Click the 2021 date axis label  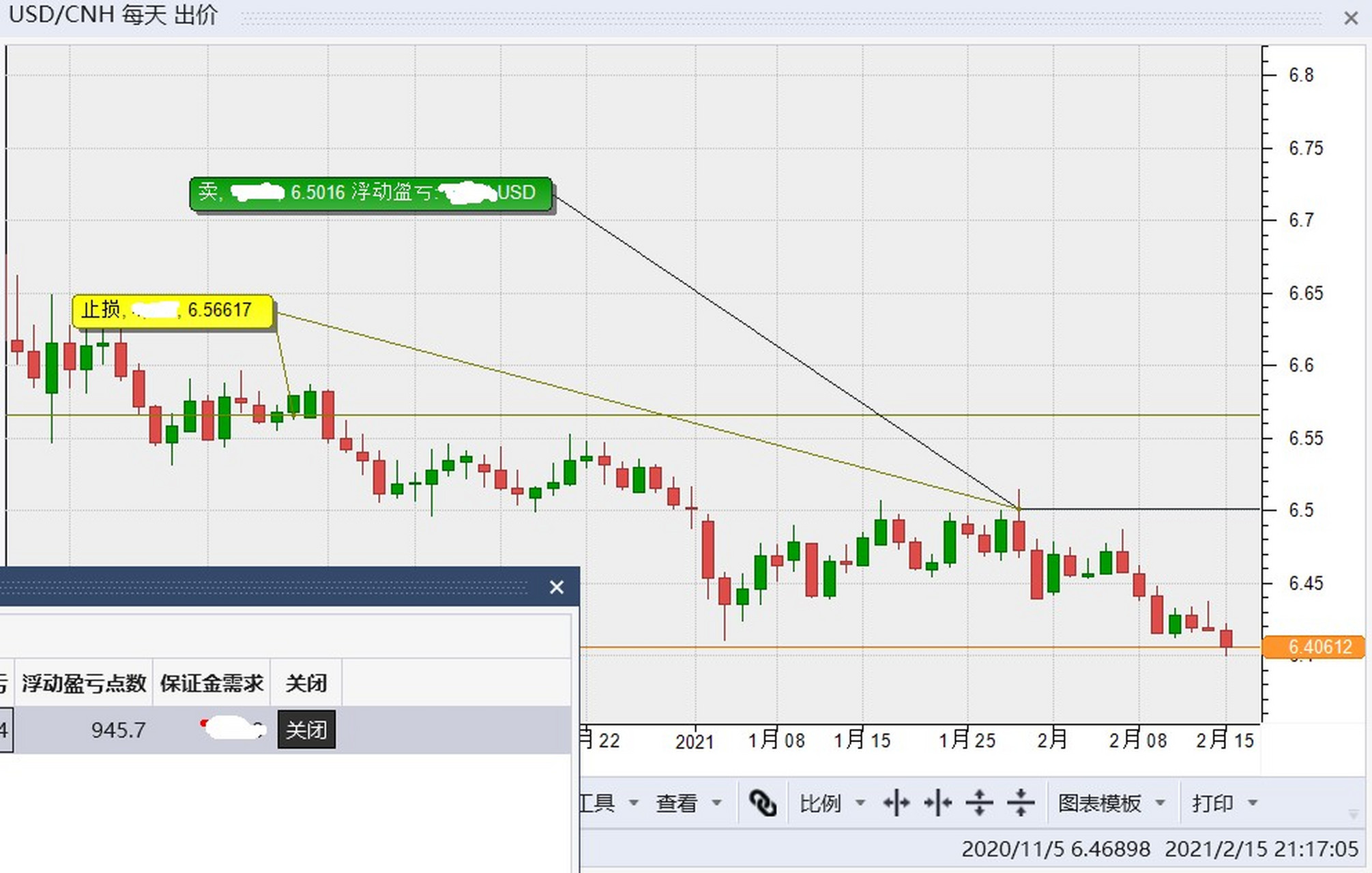tap(695, 741)
